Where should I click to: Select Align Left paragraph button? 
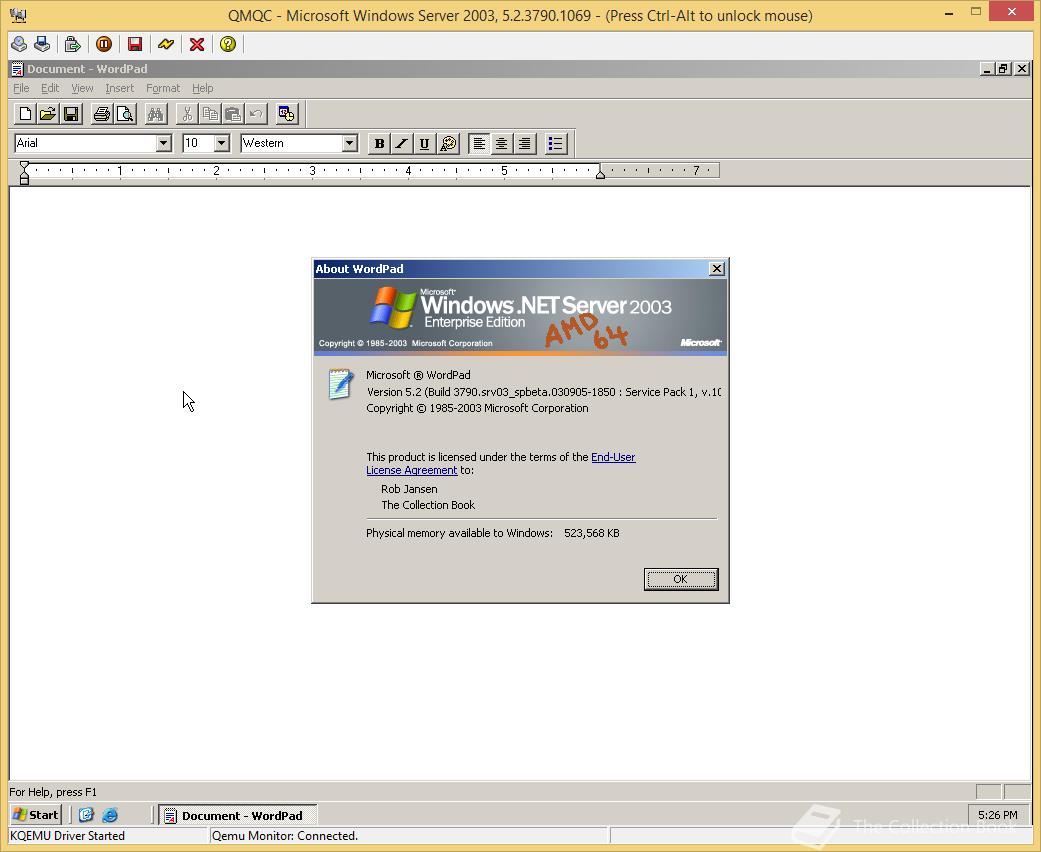coord(479,143)
